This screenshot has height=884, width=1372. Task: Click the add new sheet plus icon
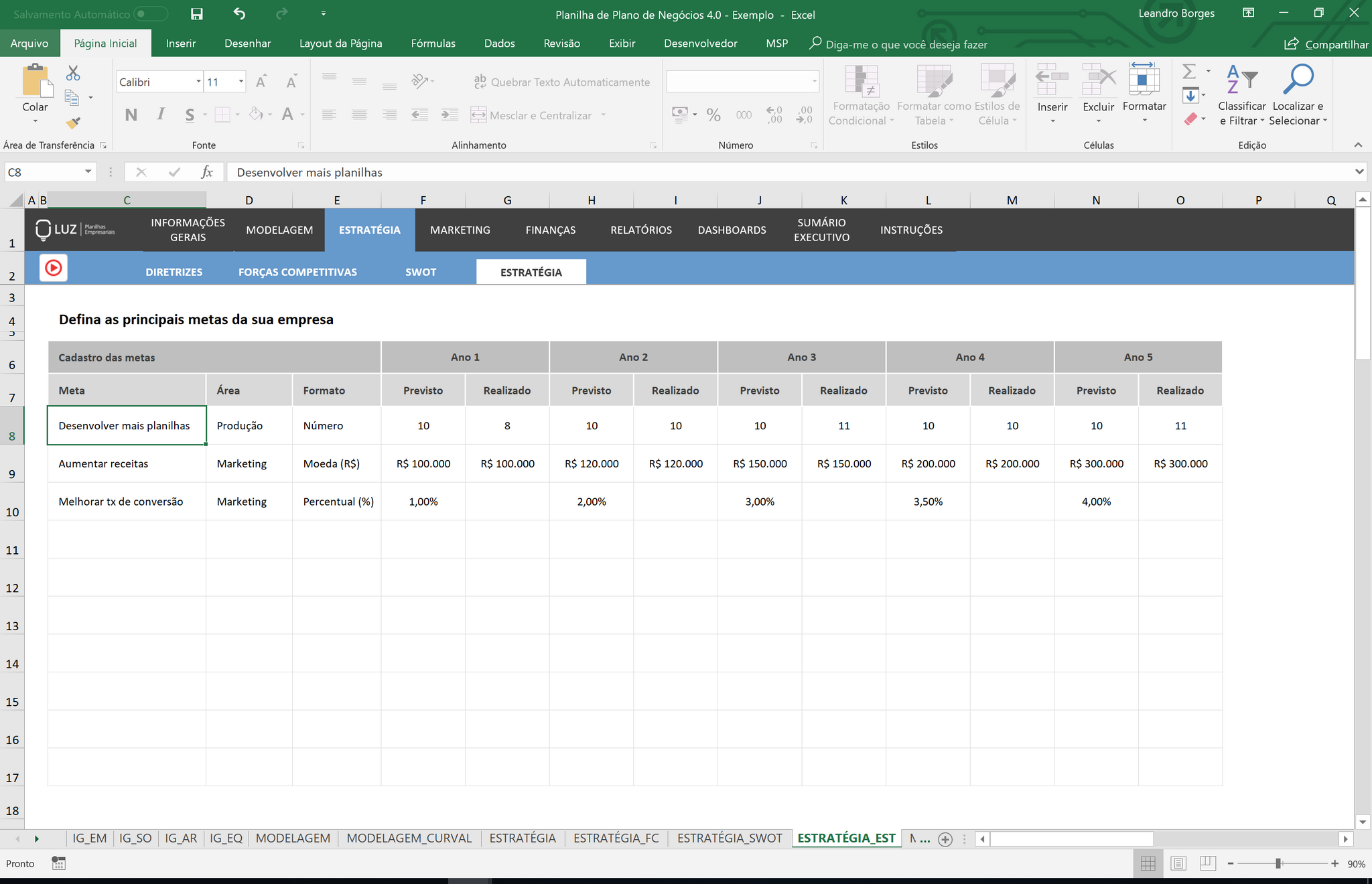click(945, 839)
